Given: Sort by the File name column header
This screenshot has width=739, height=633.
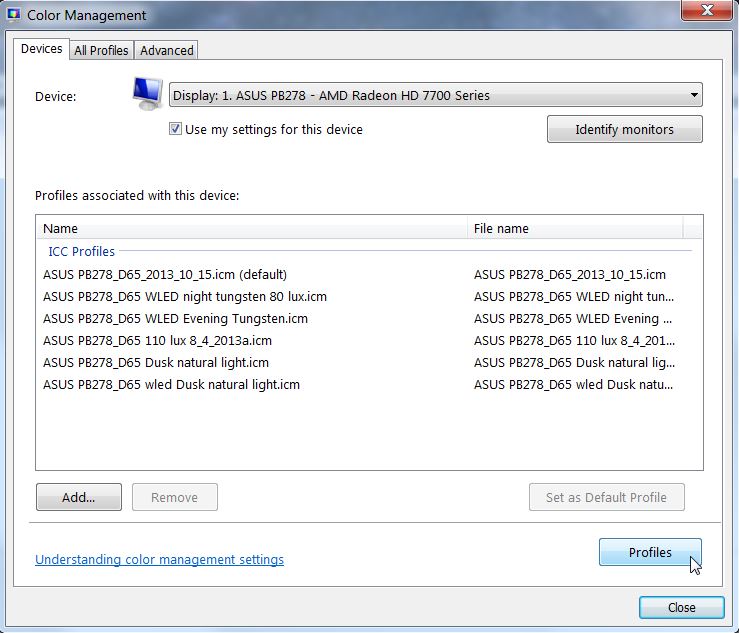Looking at the screenshot, I should click(x=575, y=228).
